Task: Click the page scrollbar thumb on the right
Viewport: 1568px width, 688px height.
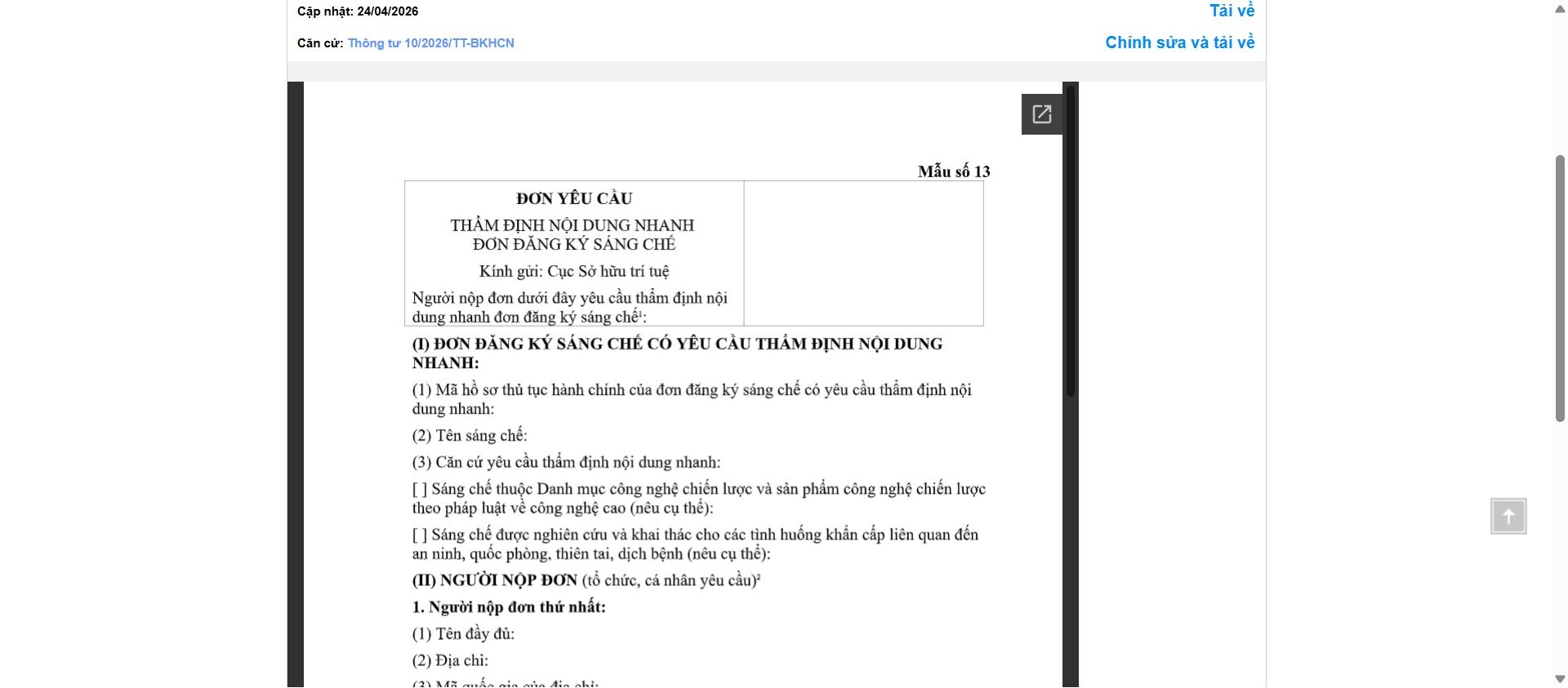Action: point(1560,288)
